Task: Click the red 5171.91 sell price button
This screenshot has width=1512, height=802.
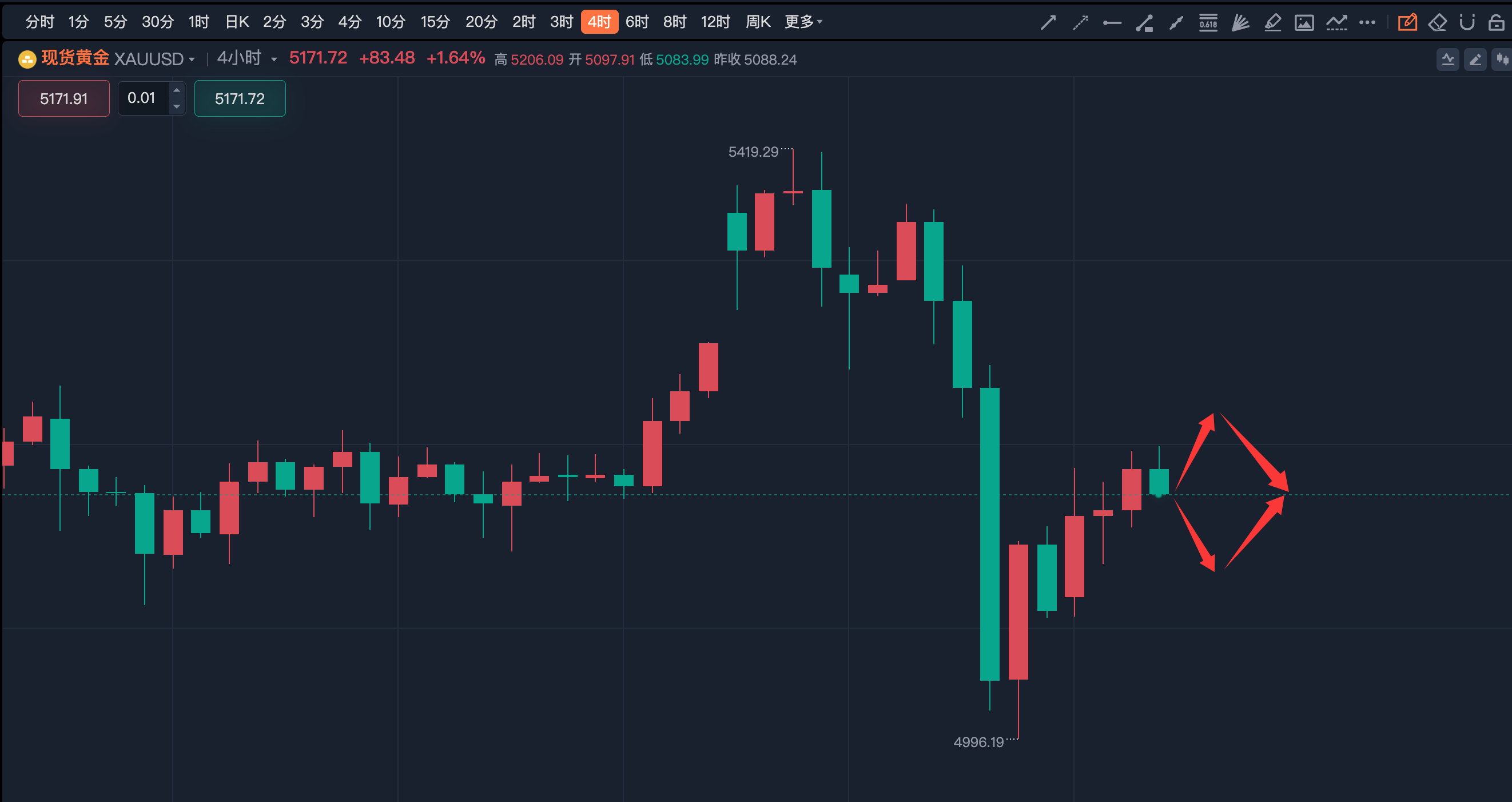Action: pos(63,98)
